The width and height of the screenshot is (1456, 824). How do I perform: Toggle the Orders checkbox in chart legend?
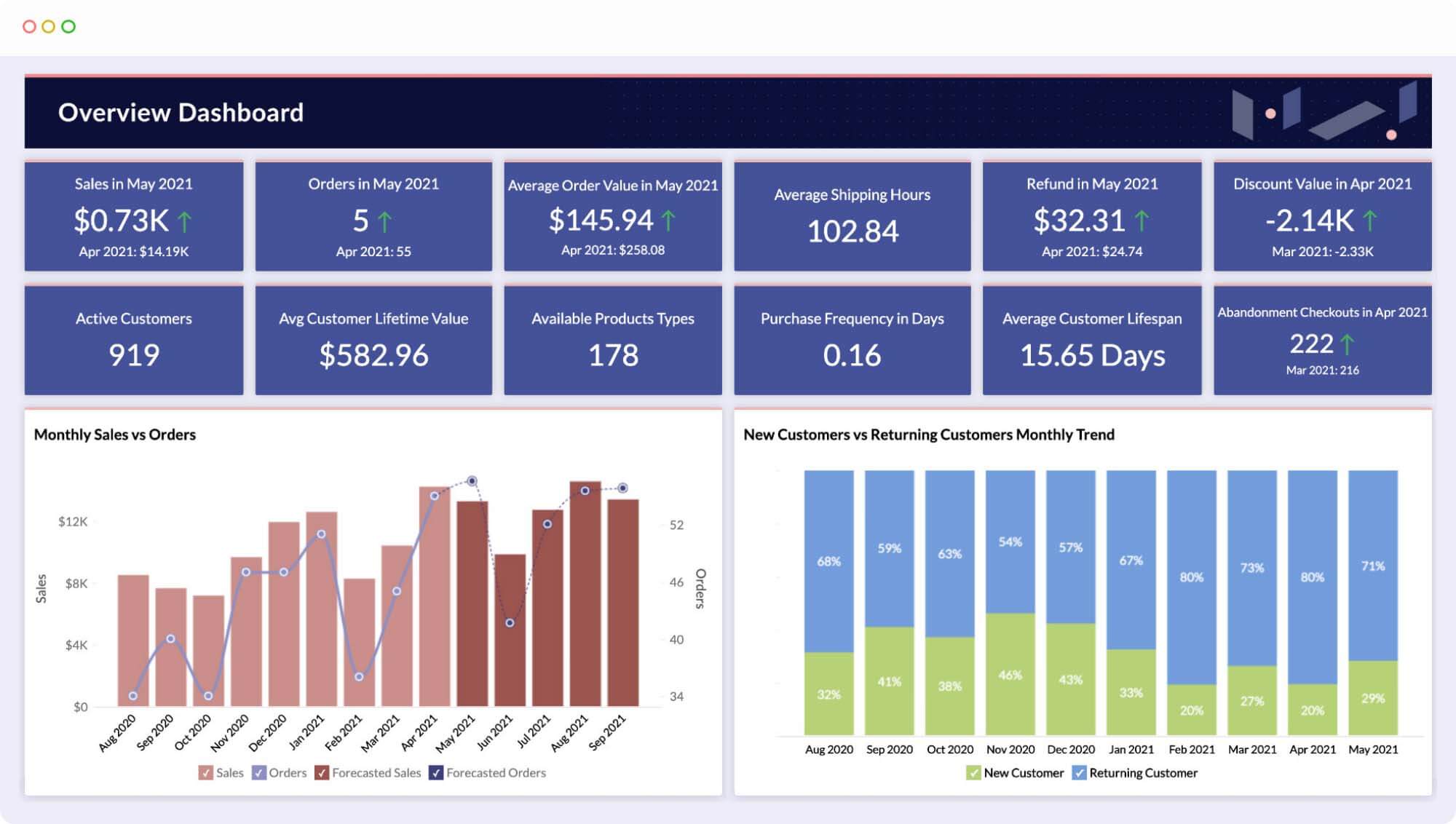[x=263, y=772]
